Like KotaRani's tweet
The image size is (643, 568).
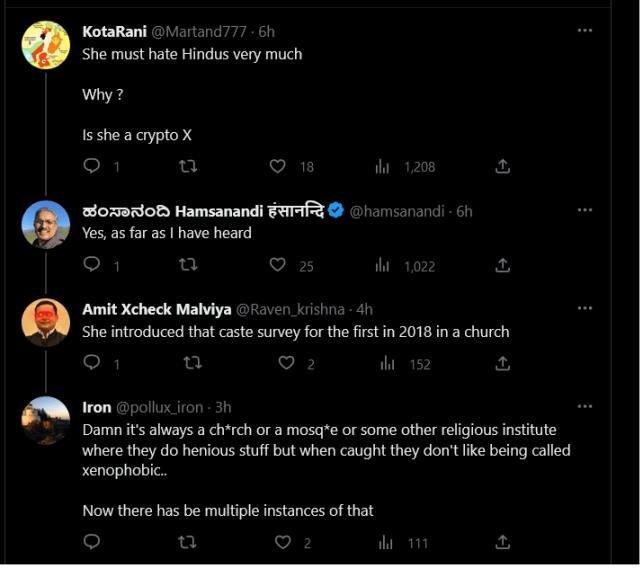278,167
